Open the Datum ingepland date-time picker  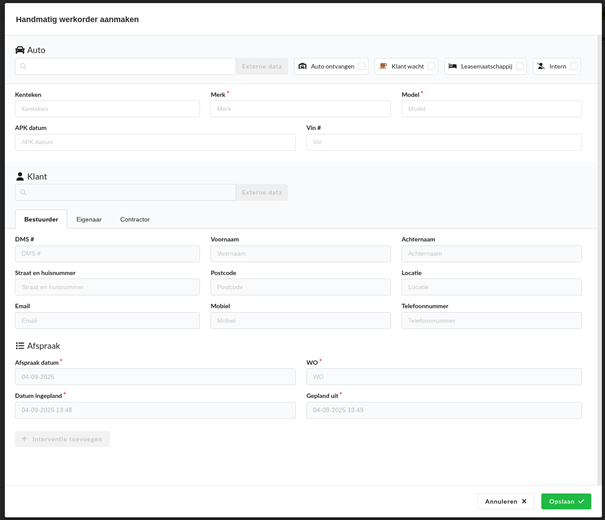tap(155, 410)
